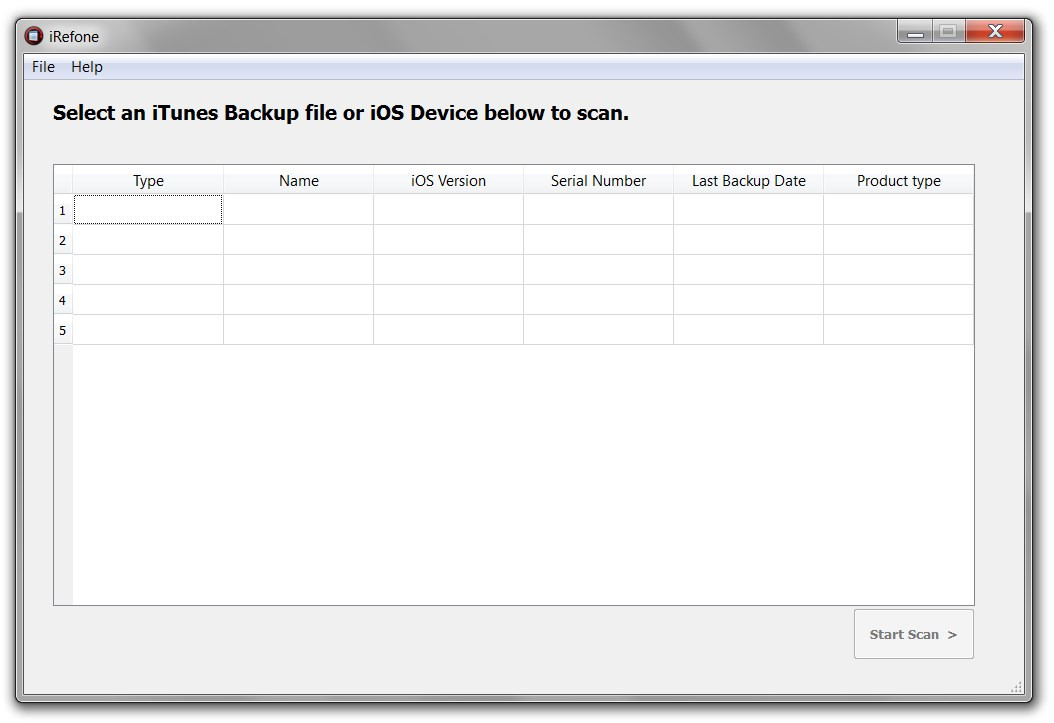
Task: Select row 3 header in the table
Action: point(63,270)
